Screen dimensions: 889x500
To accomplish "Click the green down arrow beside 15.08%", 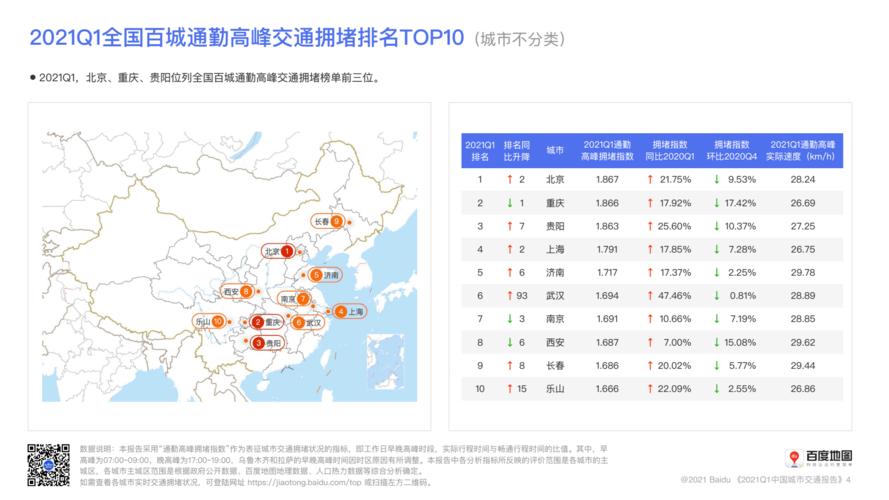I will 717,342.
